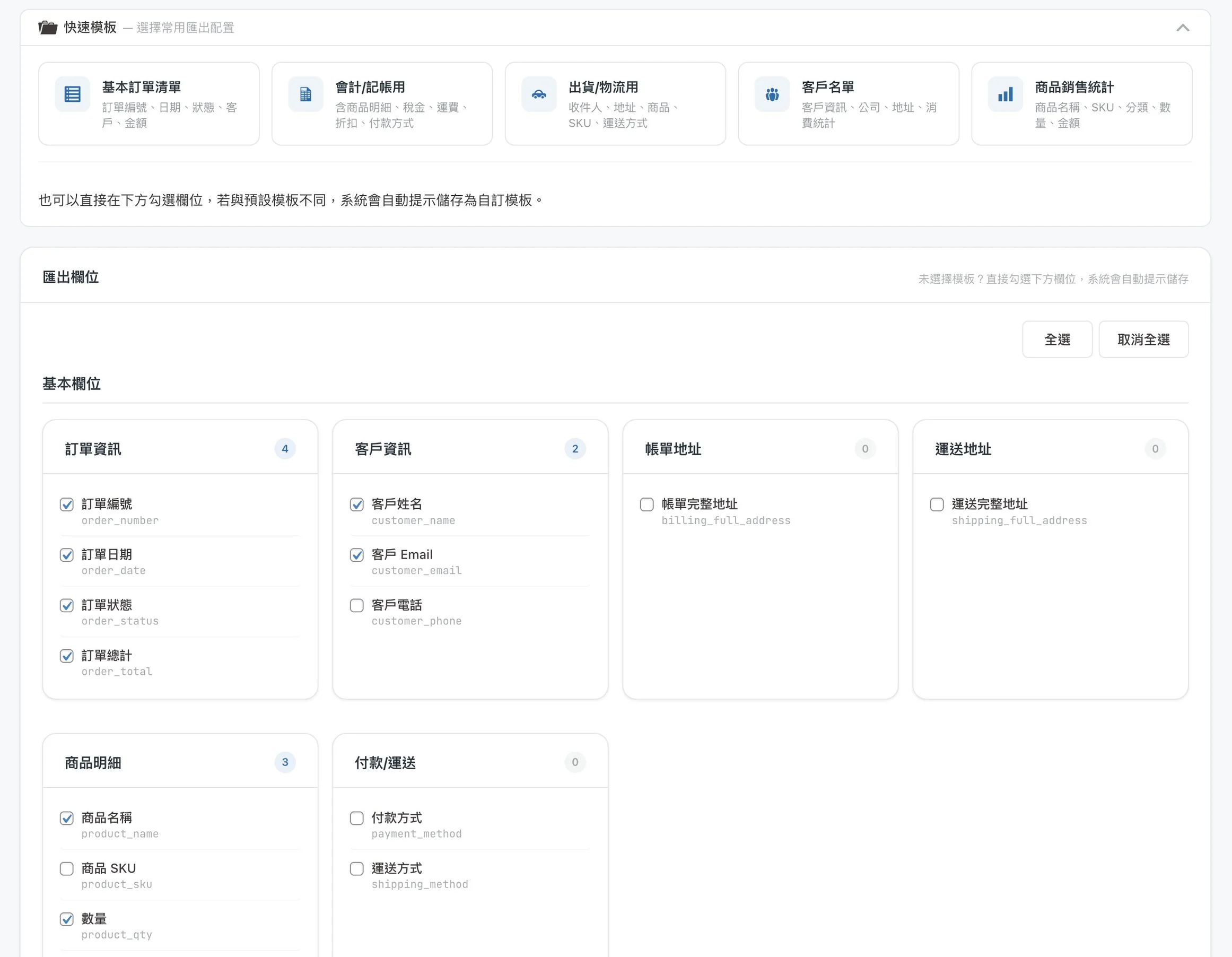Uncheck the 訂單編號 checkbox
Screen dimensions: 1232x957
point(67,504)
